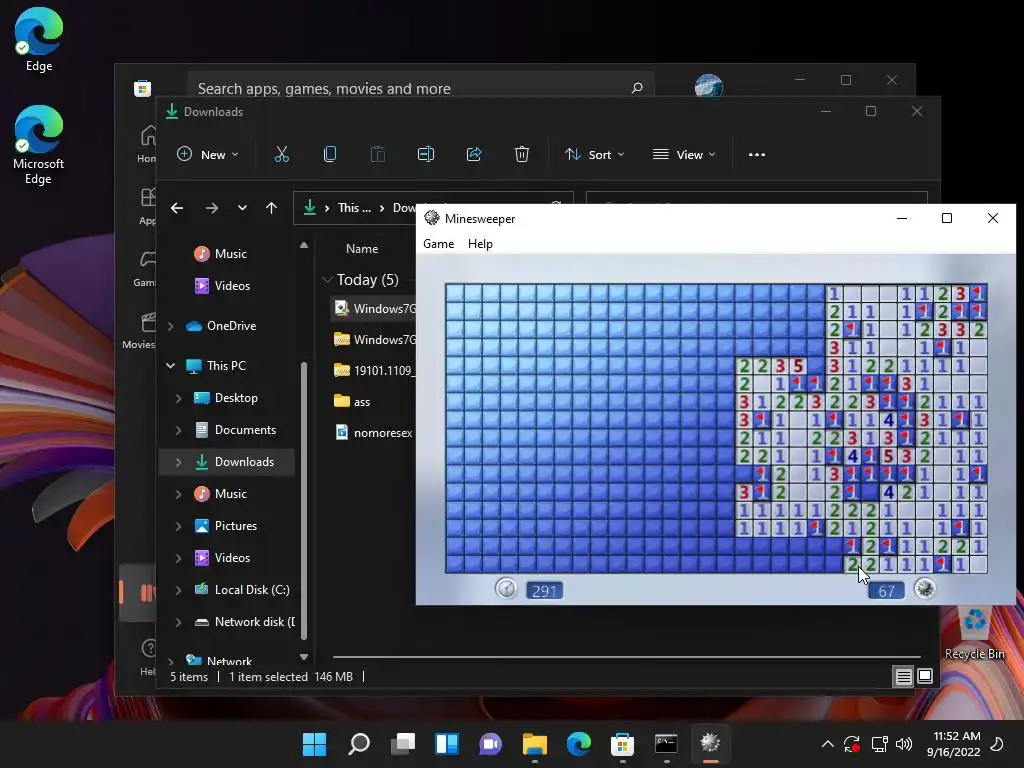Image resolution: width=1024 pixels, height=768 pixels.
Task: Click the Paste clipboard icon in File Explorer
Action: click(x=377, y=155)
